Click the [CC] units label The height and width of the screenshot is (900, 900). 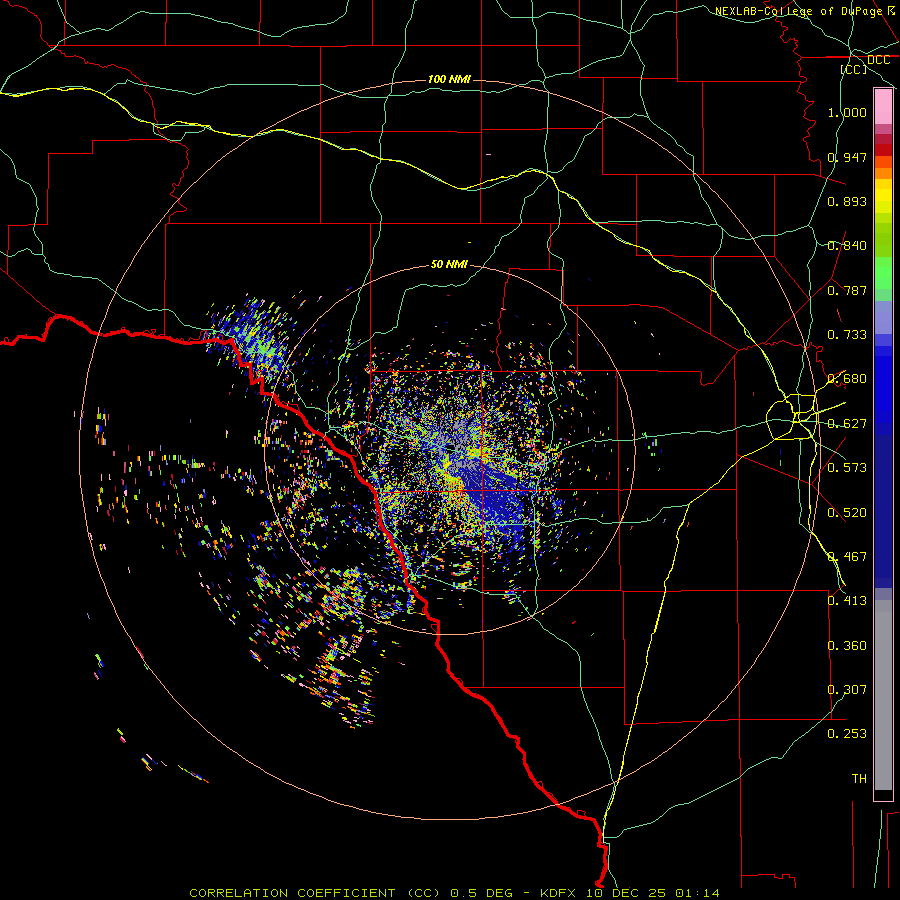854,69
